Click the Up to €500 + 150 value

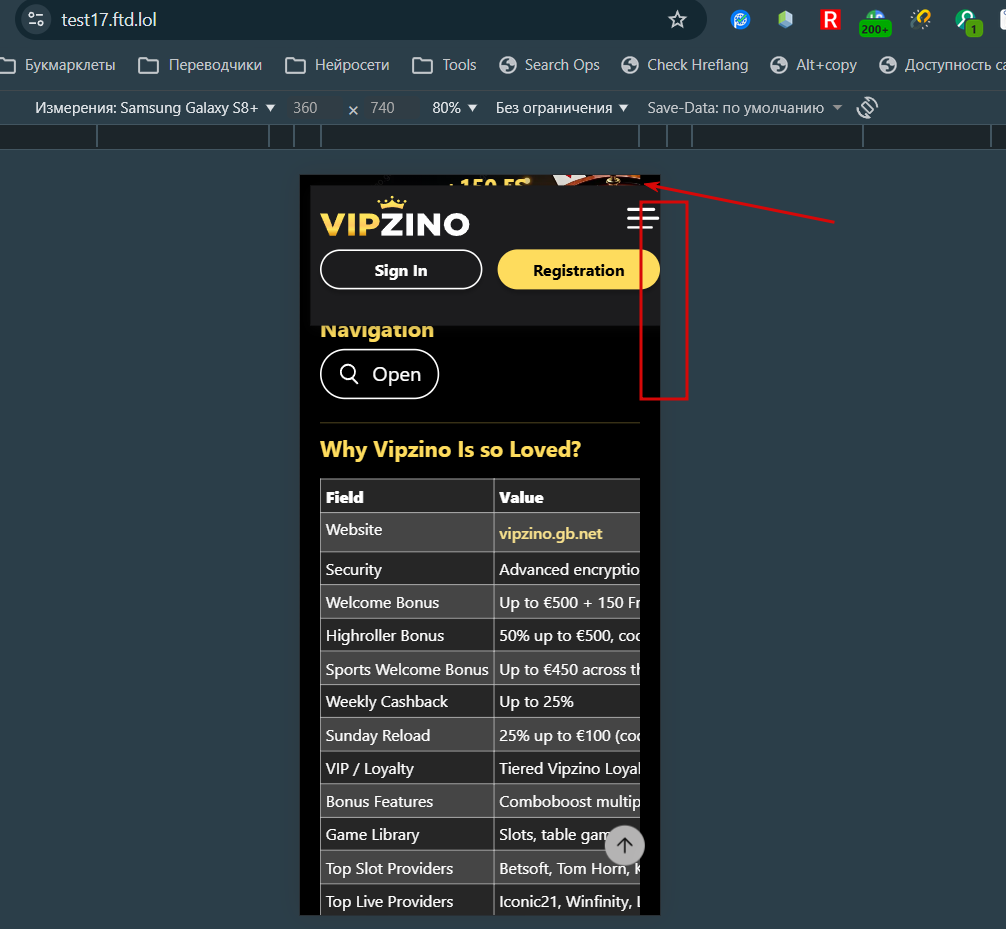(x=567, y=602)
